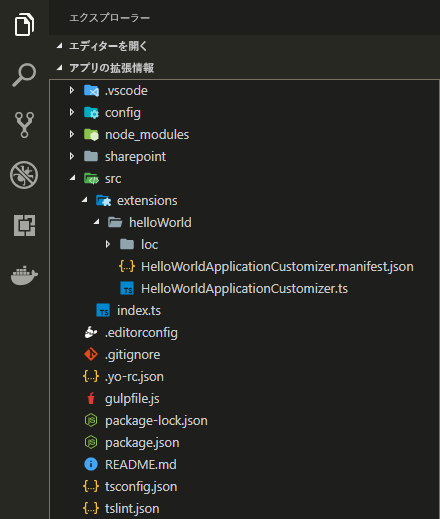The width and height of the screenshot is (440, 519).
Task: Expand the node_modules folder arrow
Action: click(x=72, y=134)
